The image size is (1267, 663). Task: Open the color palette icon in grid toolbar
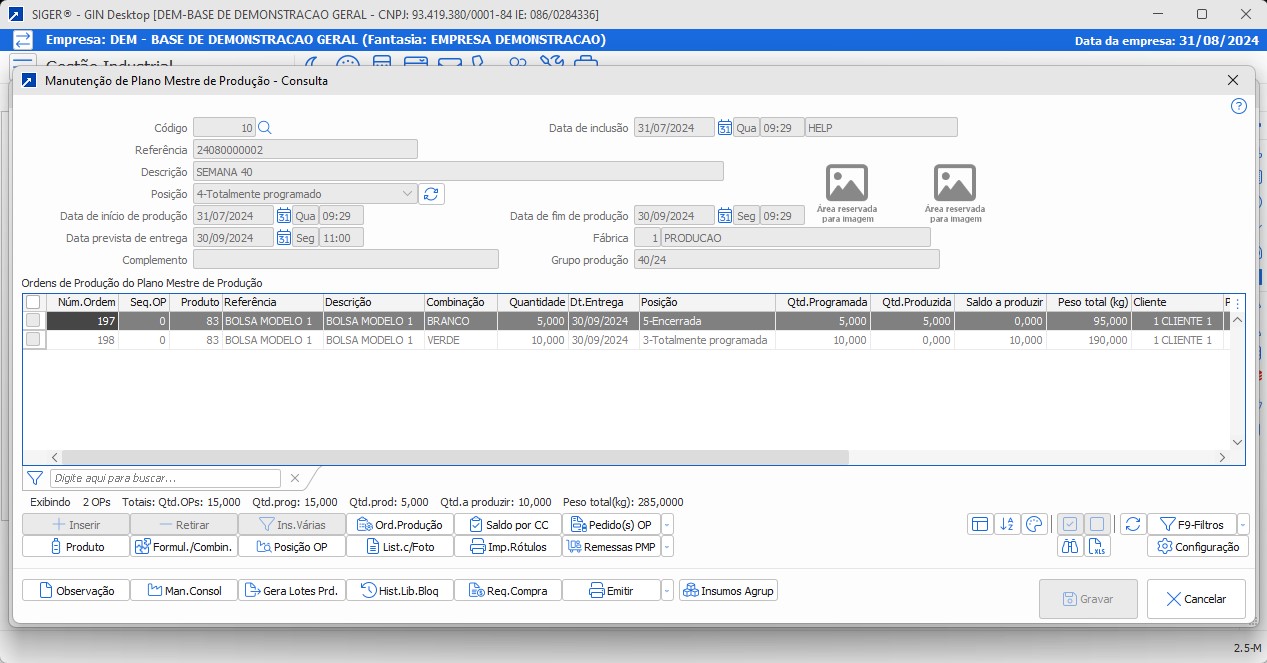(1035, 524)
